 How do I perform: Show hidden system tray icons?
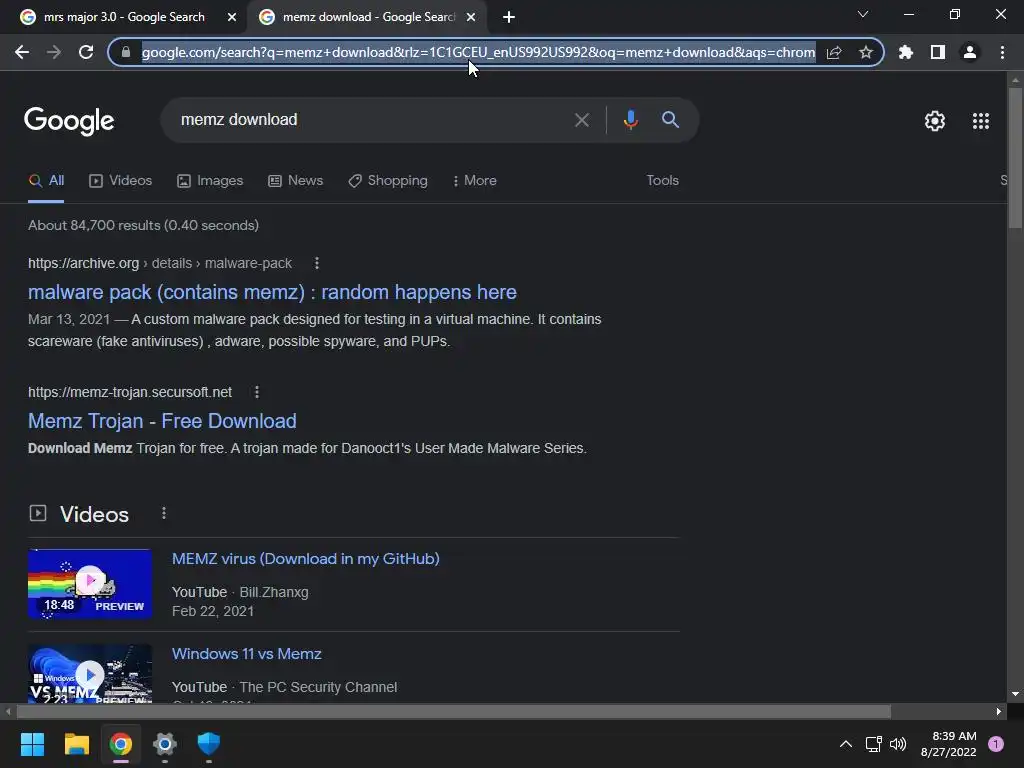tap(846, 744)
